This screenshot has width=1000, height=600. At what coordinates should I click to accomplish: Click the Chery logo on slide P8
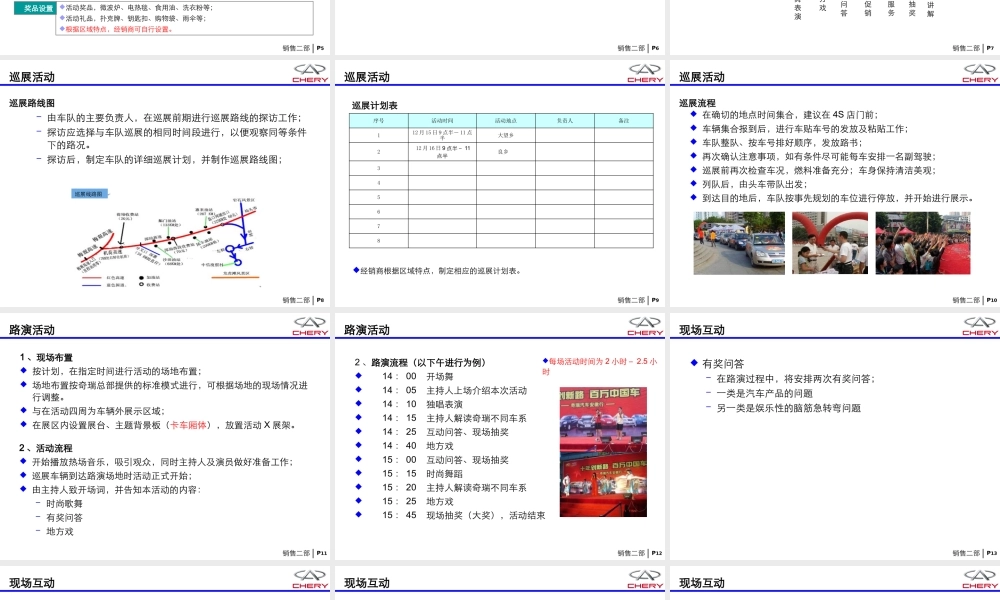coord(310,73)
